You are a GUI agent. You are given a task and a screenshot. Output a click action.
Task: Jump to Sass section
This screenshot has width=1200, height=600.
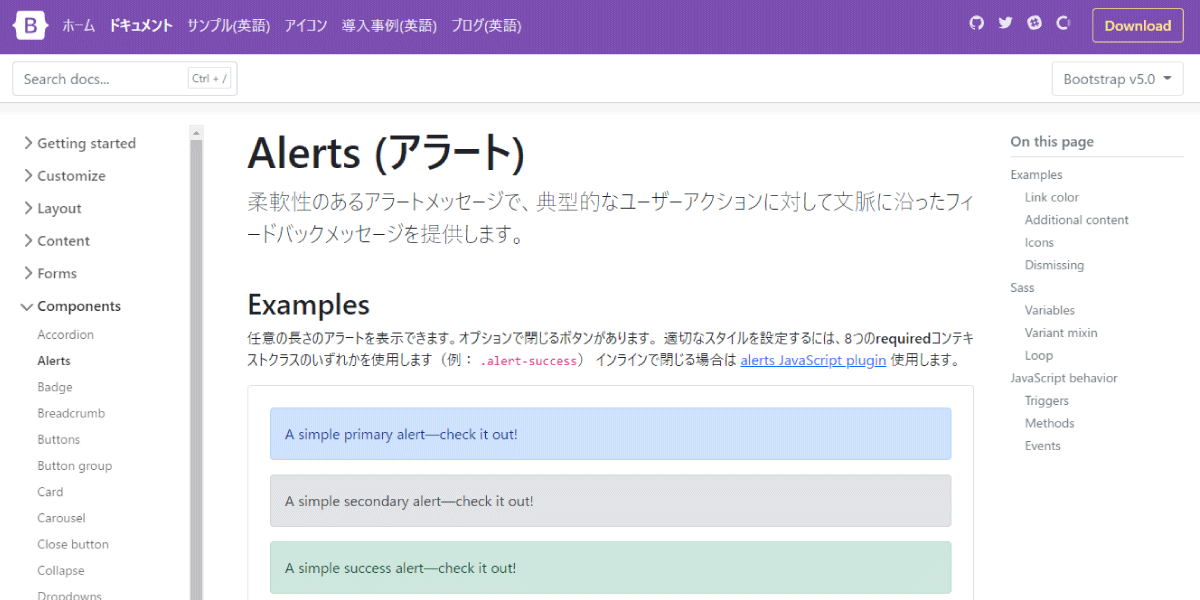1022,288
